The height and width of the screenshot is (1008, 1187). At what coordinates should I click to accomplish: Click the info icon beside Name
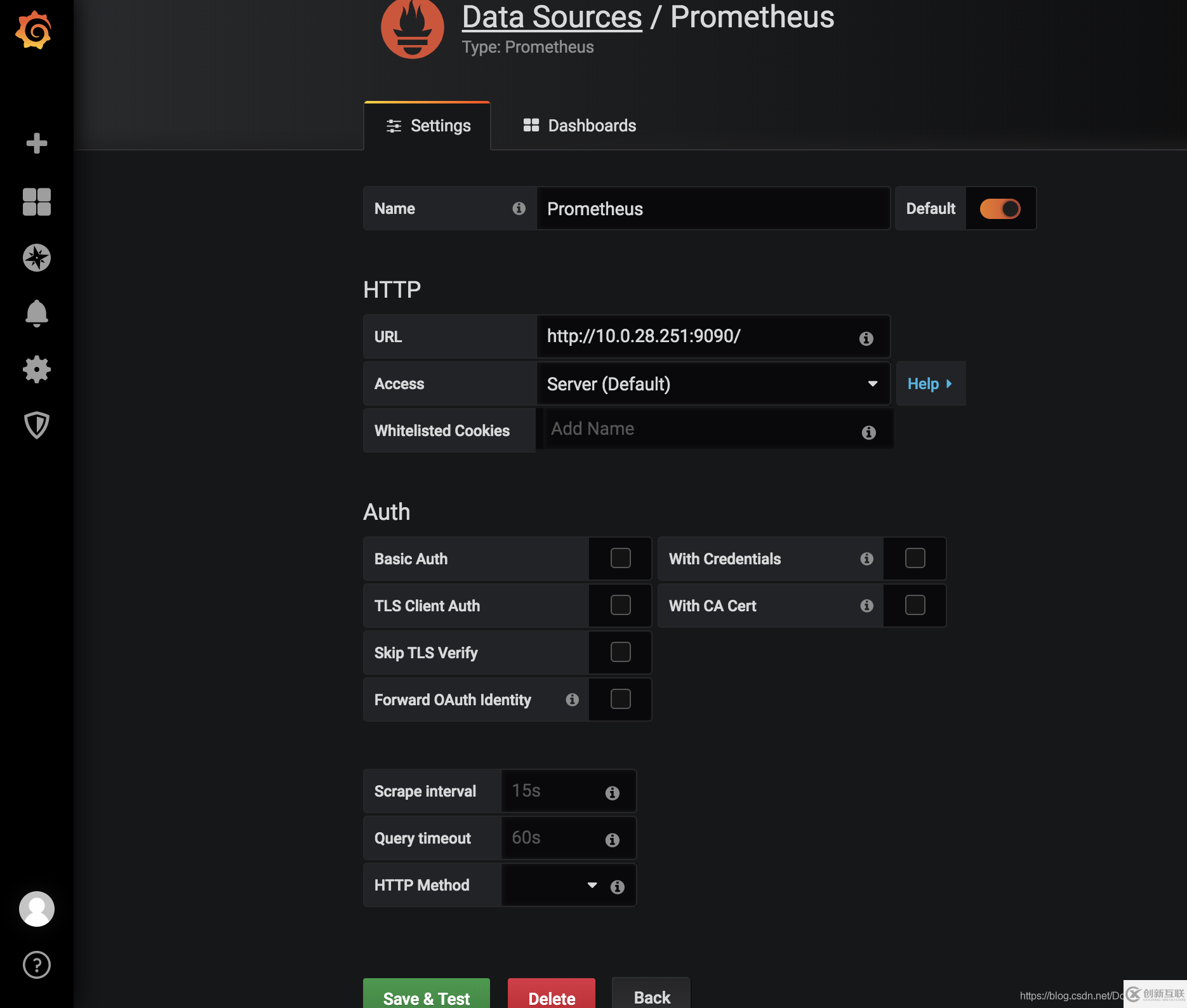coord(519,208)
